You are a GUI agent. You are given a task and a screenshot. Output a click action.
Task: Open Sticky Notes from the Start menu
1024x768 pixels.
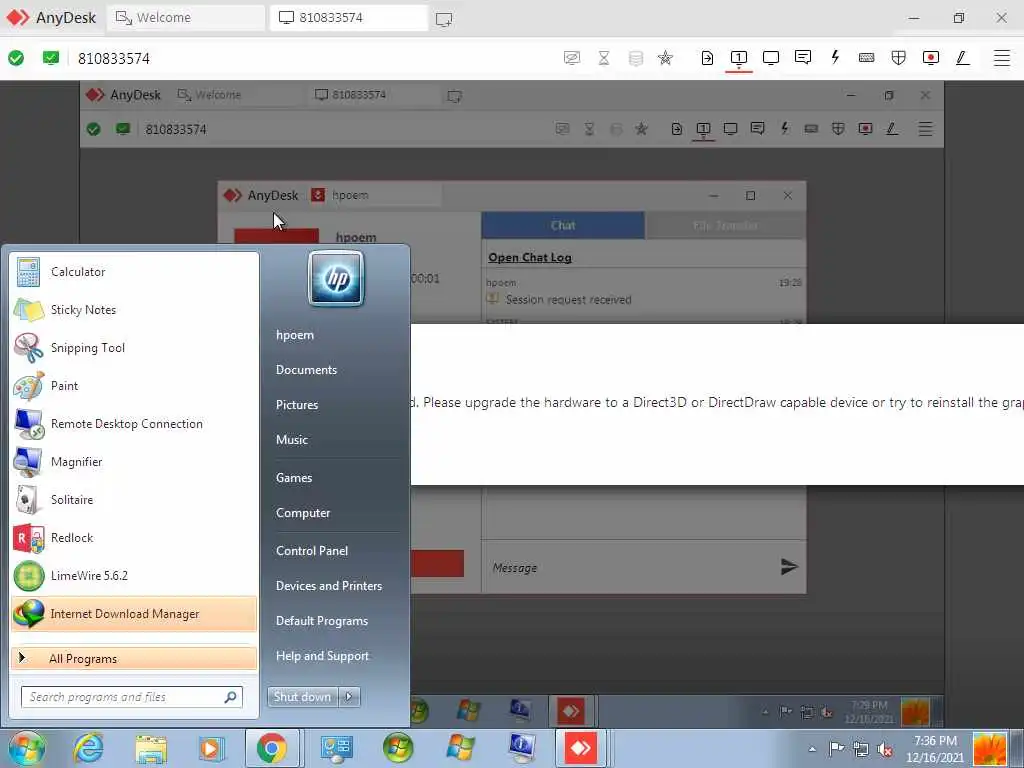click(134, 310)
